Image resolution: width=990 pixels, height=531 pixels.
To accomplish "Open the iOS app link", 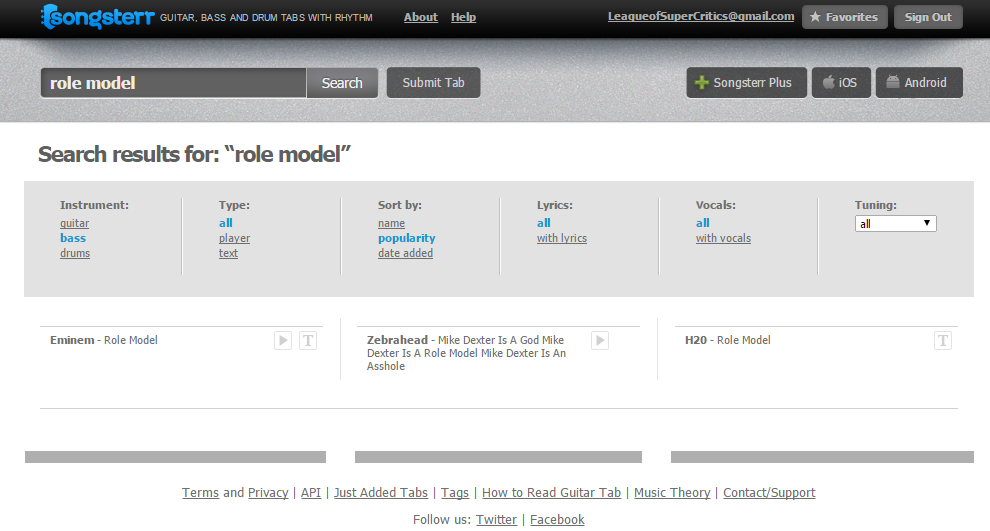I will [x=841, y=83].
